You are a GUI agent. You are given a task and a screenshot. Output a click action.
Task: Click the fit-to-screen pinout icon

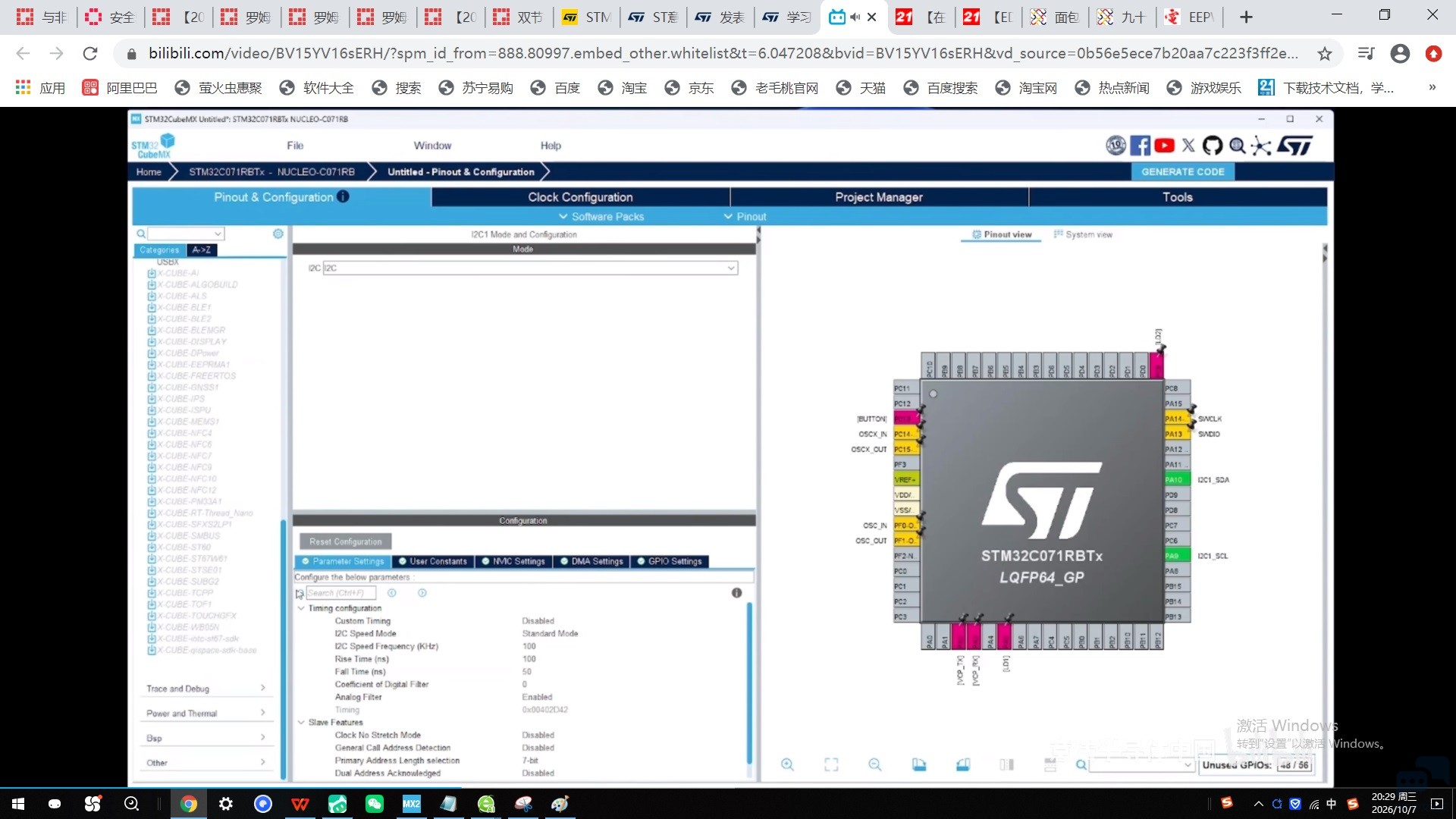831,764
